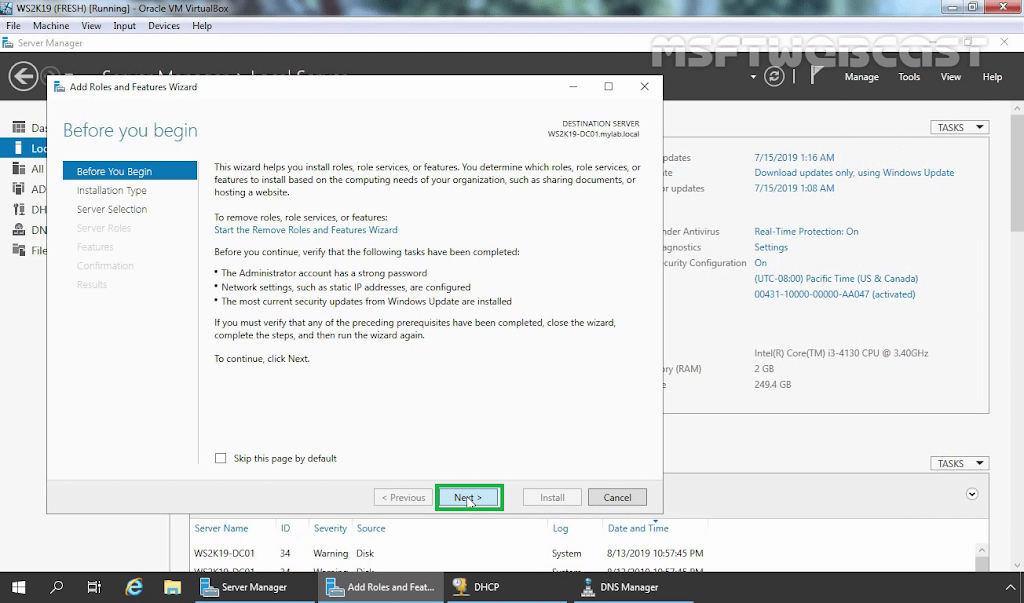Screen dimensions: 1024x603
Task: Click the Next button in the wizard
Action: 468,497
